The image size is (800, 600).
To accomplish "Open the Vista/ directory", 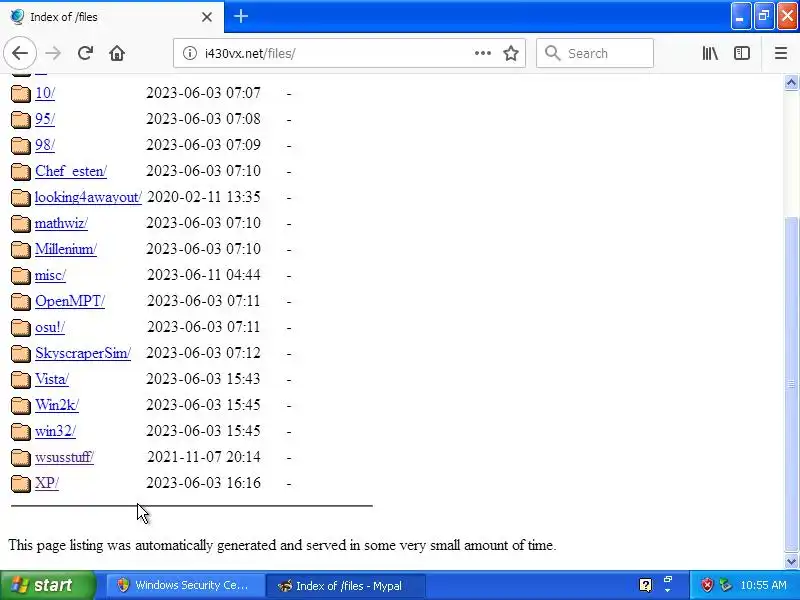I will (52, 379).
